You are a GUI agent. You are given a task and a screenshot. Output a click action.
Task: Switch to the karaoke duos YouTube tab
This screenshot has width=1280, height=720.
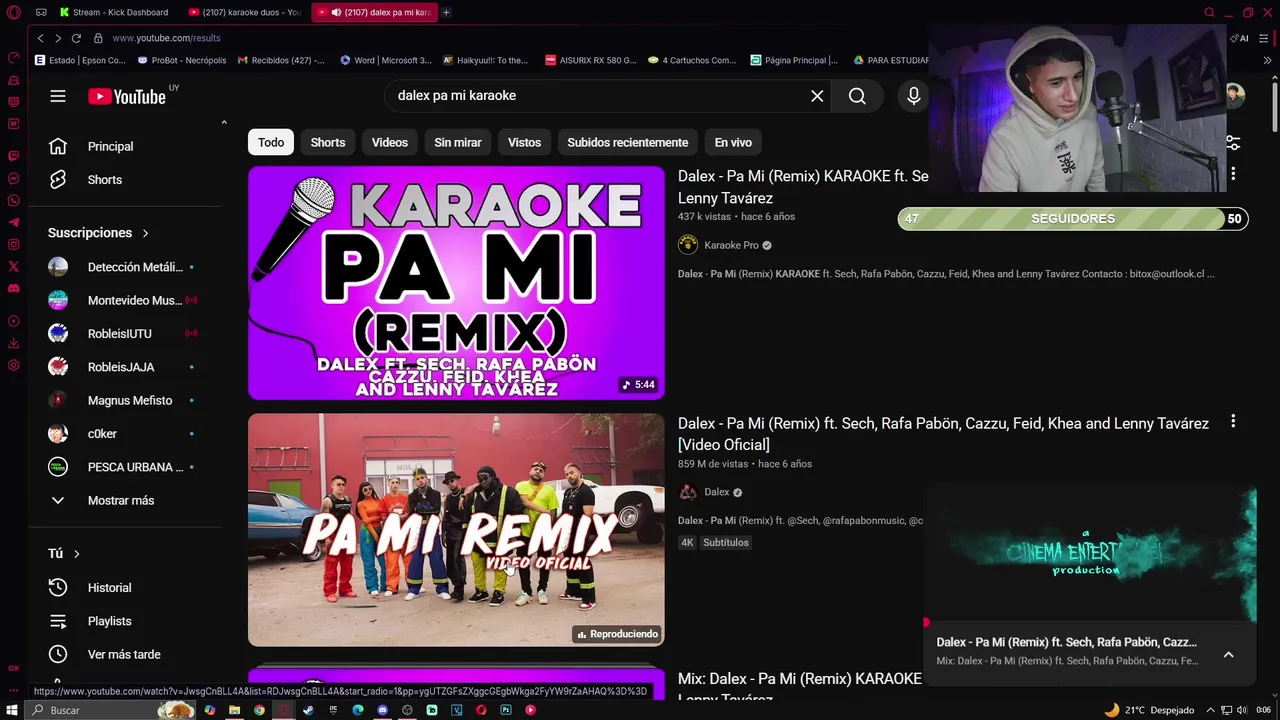coord(246,12)
